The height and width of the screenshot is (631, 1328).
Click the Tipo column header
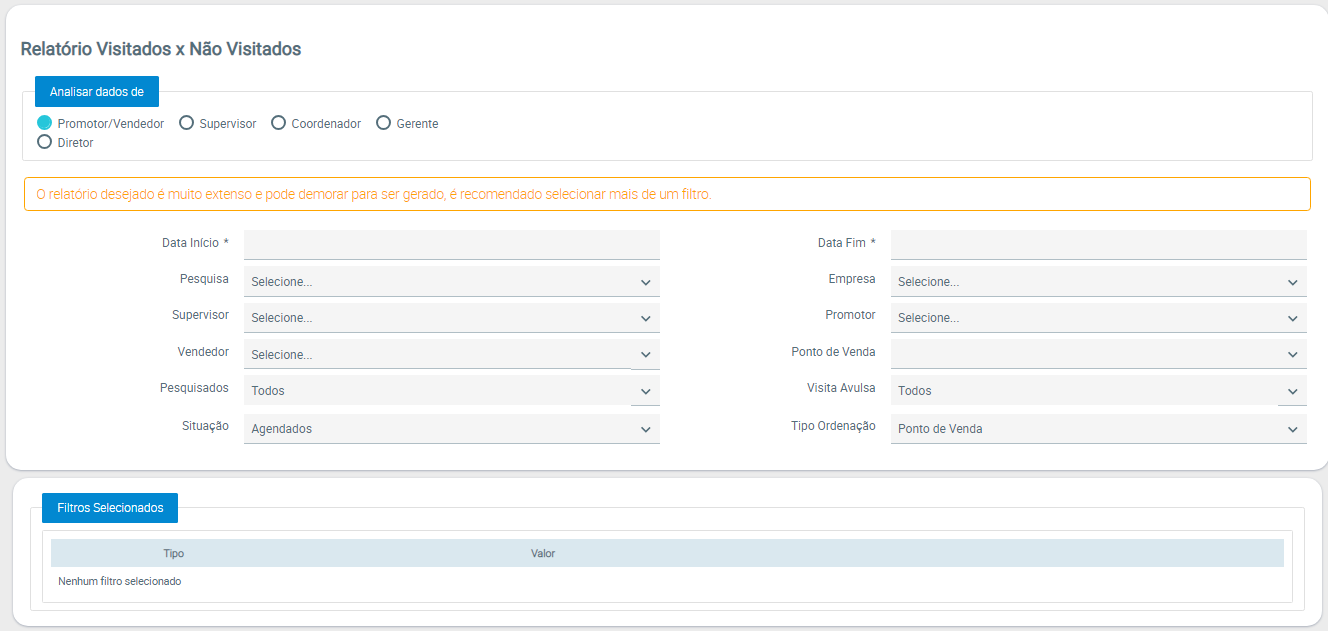pyautogui.click(x=174, y=553)
